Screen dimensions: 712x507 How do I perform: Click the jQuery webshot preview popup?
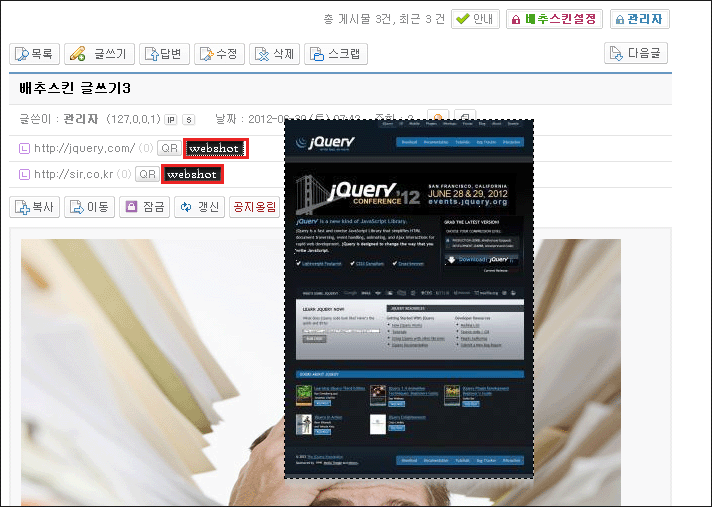click(409, 299)
